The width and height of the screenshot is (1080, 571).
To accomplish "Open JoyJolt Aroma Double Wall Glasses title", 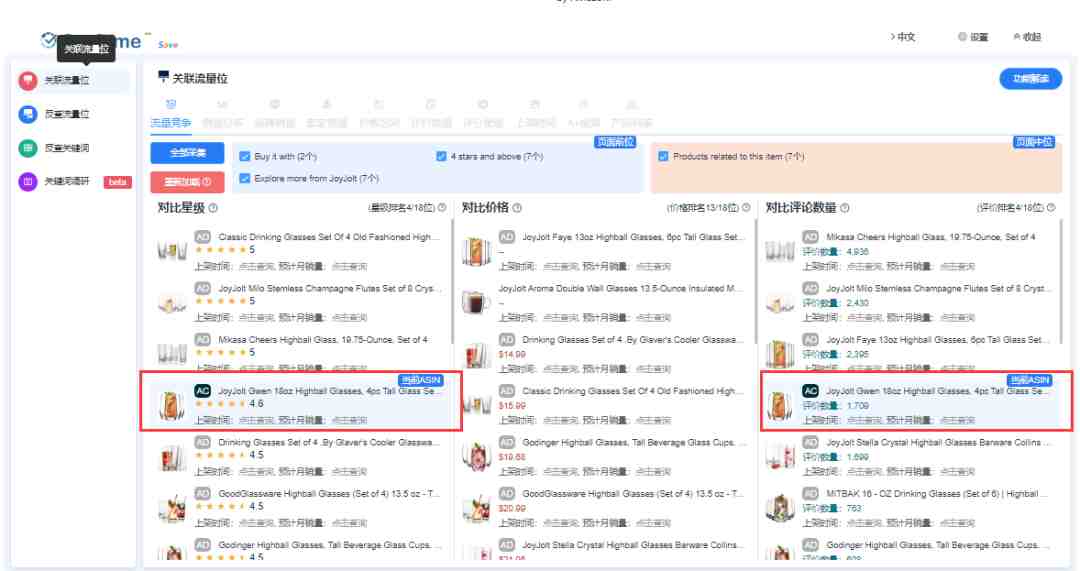I will [621, 289].
